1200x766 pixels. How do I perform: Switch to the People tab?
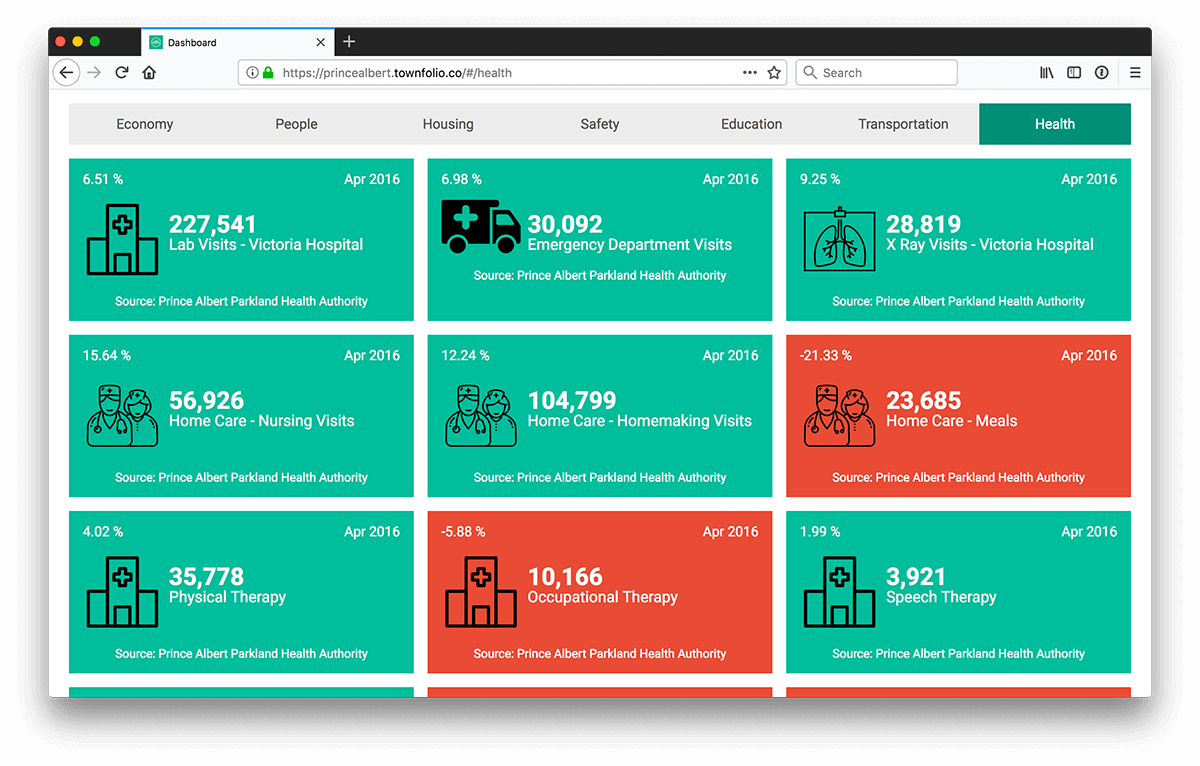(x=297, y=124)
